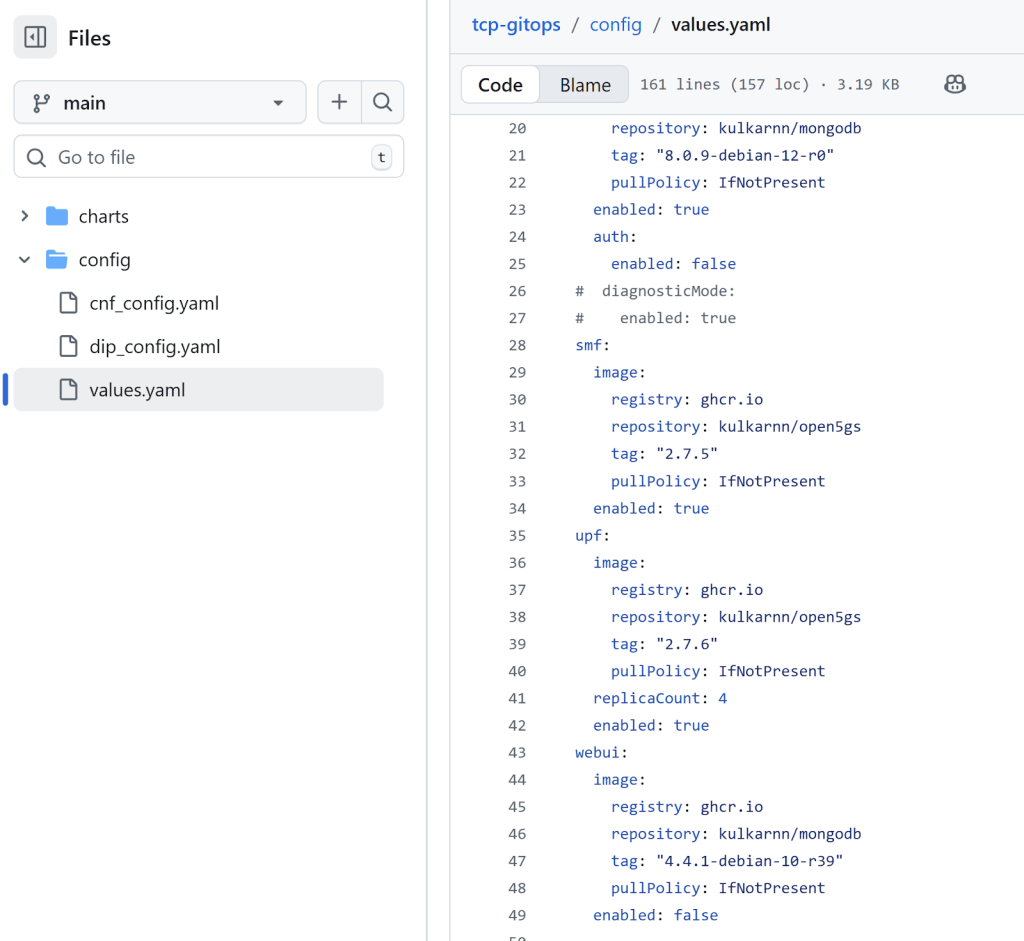Viewport: 1024px width, 941px height.
Task: Click line number 41 in the gutter
Action: tap(516, 698)
